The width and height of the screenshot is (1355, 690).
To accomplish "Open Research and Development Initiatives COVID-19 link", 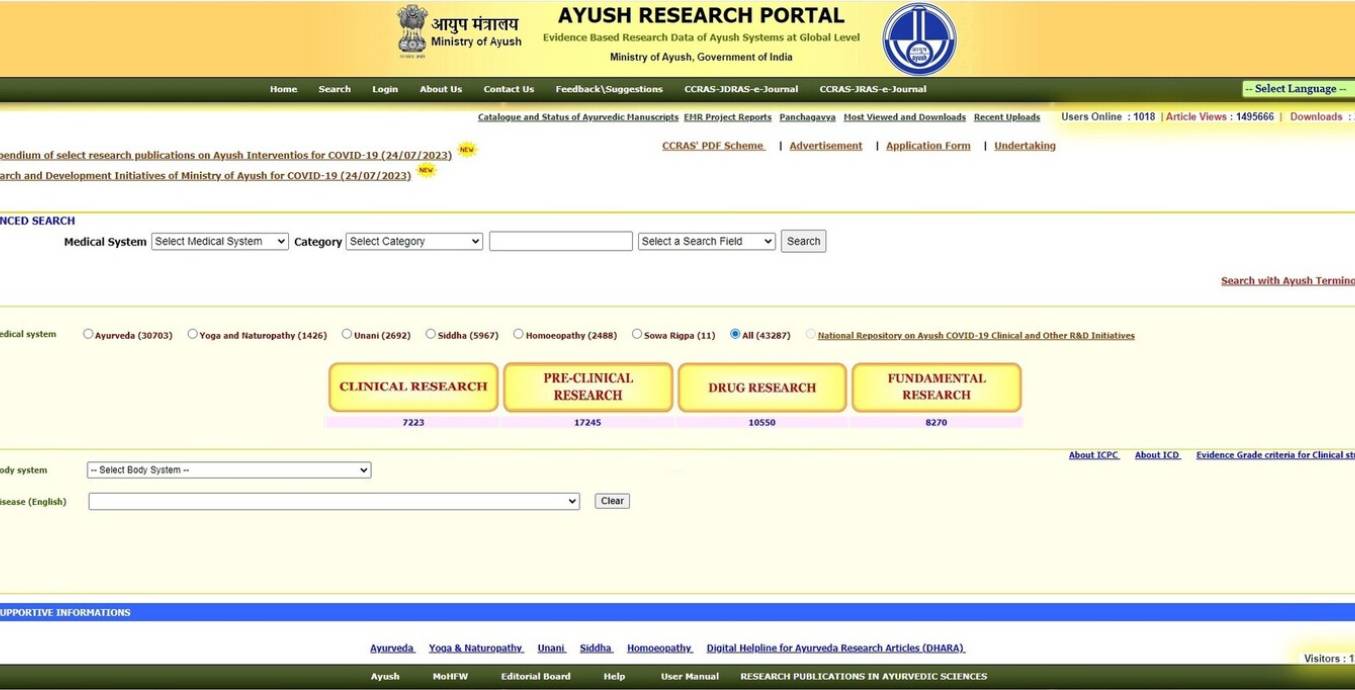I will pyautogui.click(x=206, y=176).
